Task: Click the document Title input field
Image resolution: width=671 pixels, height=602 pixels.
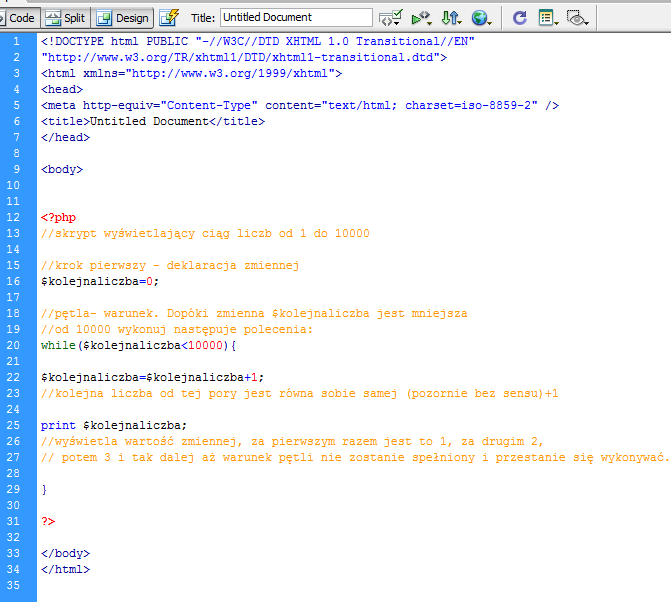Action: [296, 18]
